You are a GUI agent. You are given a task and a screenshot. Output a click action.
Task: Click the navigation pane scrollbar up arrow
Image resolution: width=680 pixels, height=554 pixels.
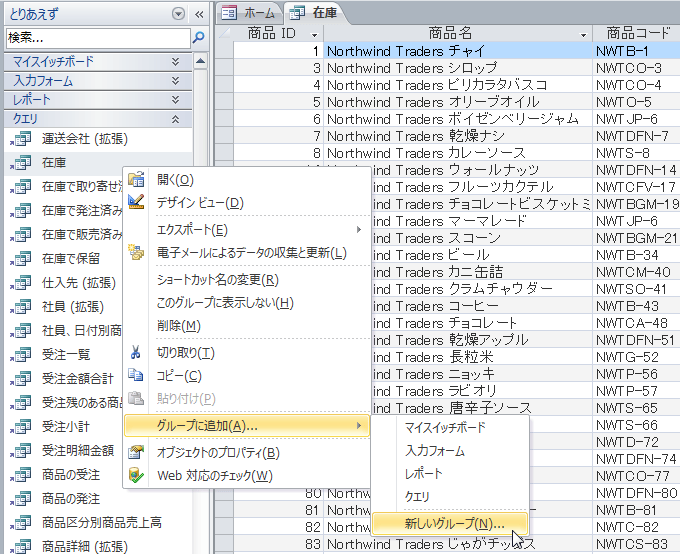(200, 61)
